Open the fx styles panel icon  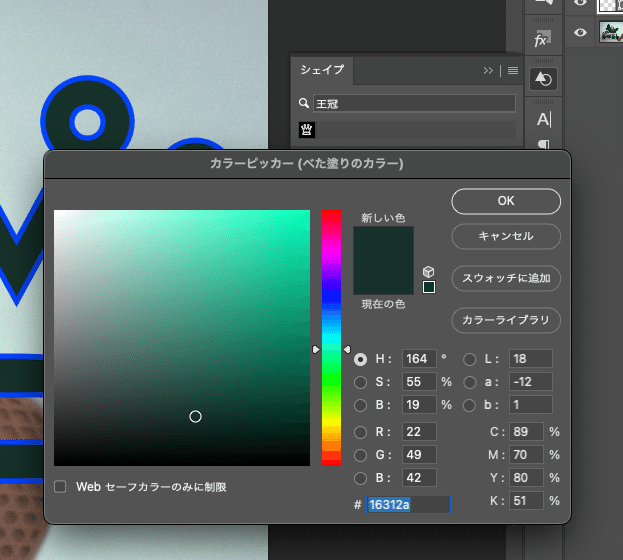543,39
